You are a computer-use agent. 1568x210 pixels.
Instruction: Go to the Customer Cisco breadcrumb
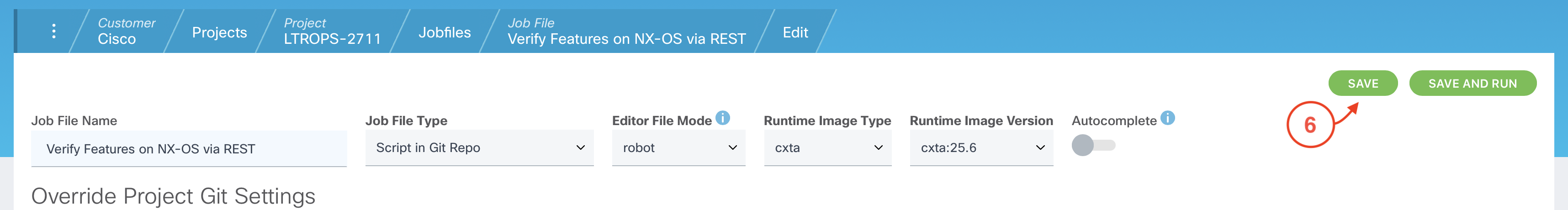point(126,31)
